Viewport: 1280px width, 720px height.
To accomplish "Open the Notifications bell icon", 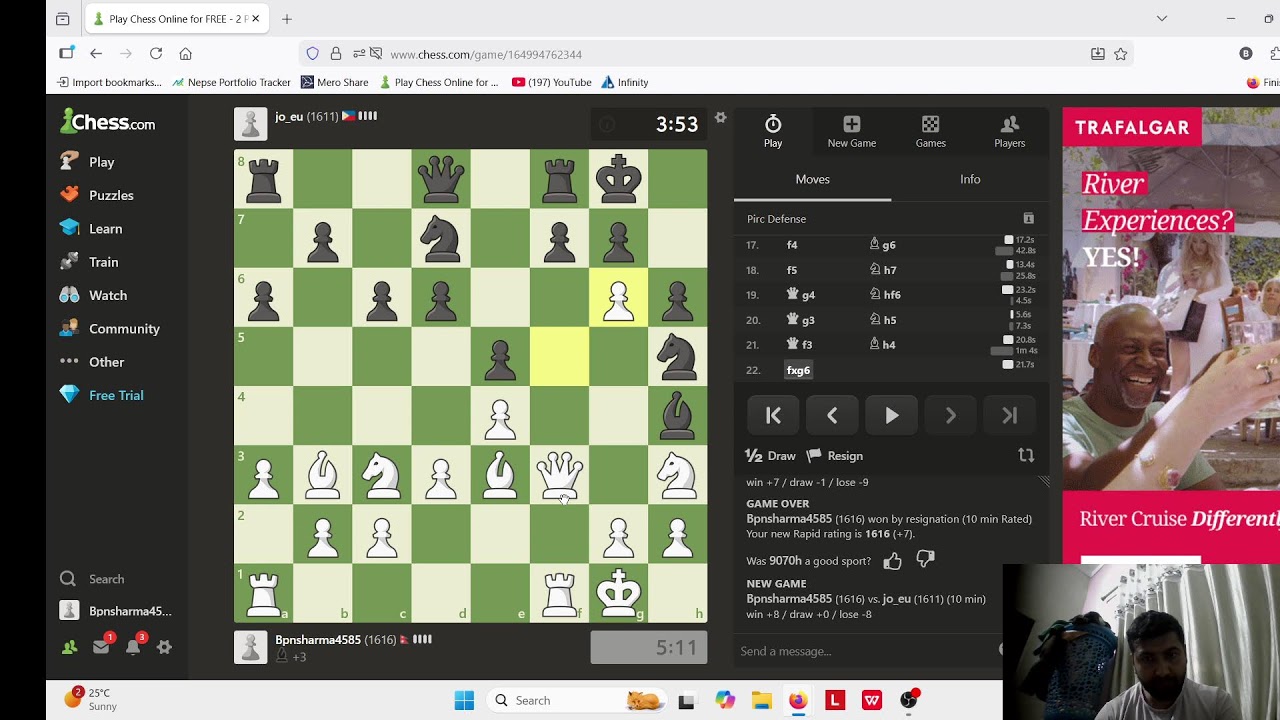I will pos(133,647).
